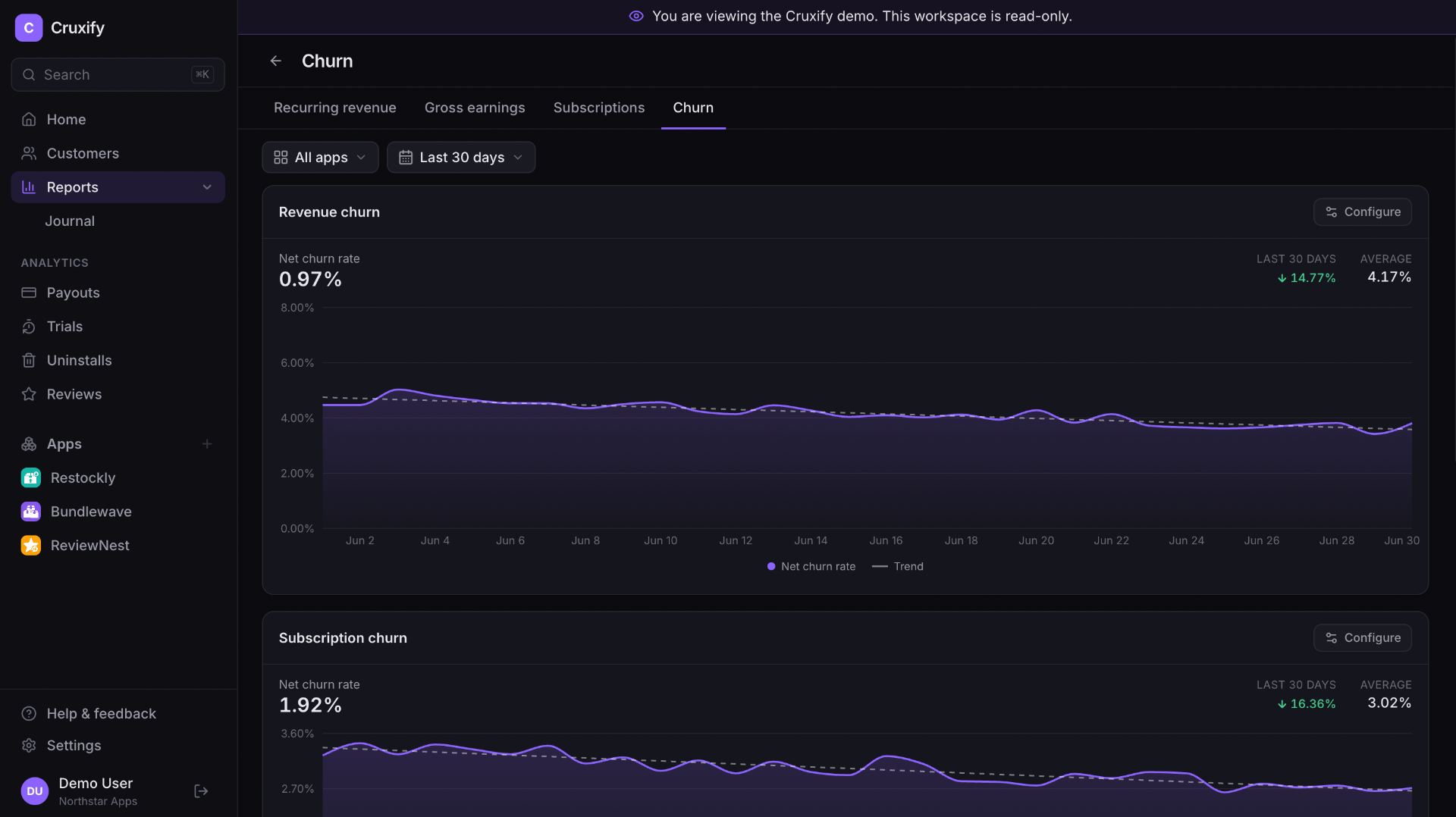
Task: Click the Apps section label
Action: coord(64,444)
